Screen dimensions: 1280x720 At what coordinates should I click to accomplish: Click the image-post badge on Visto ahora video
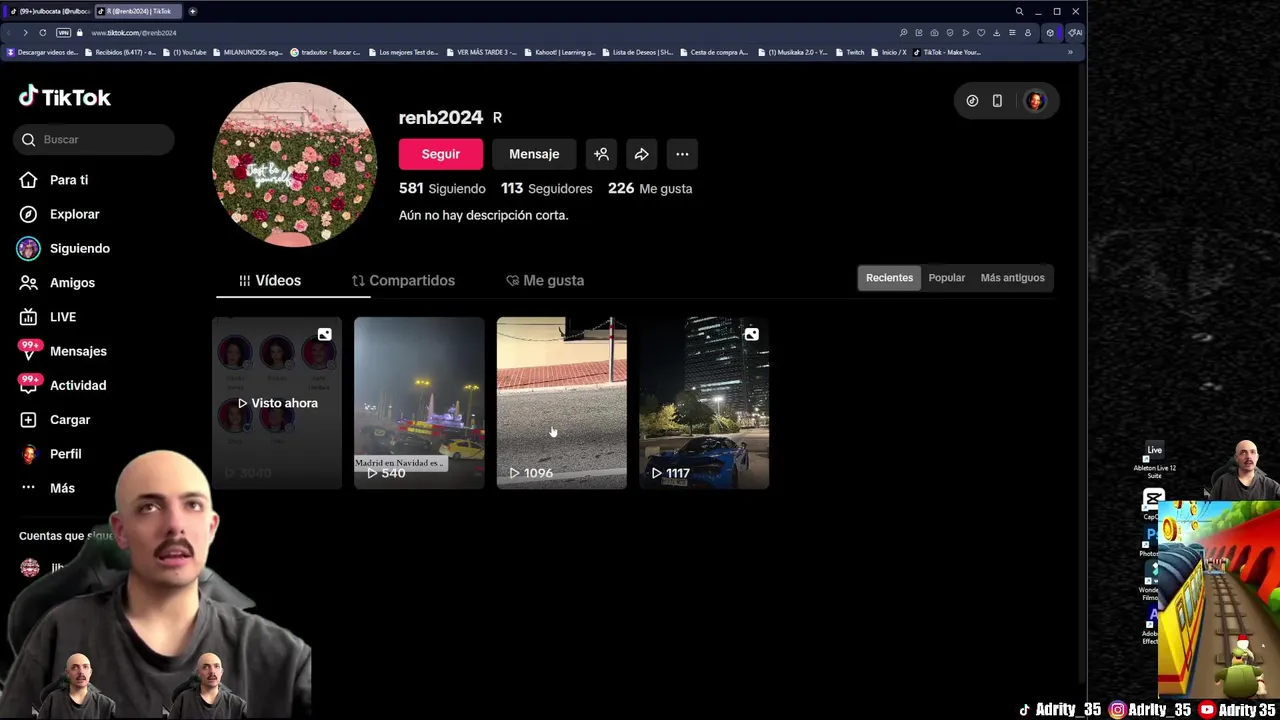(x=324, y=334)
